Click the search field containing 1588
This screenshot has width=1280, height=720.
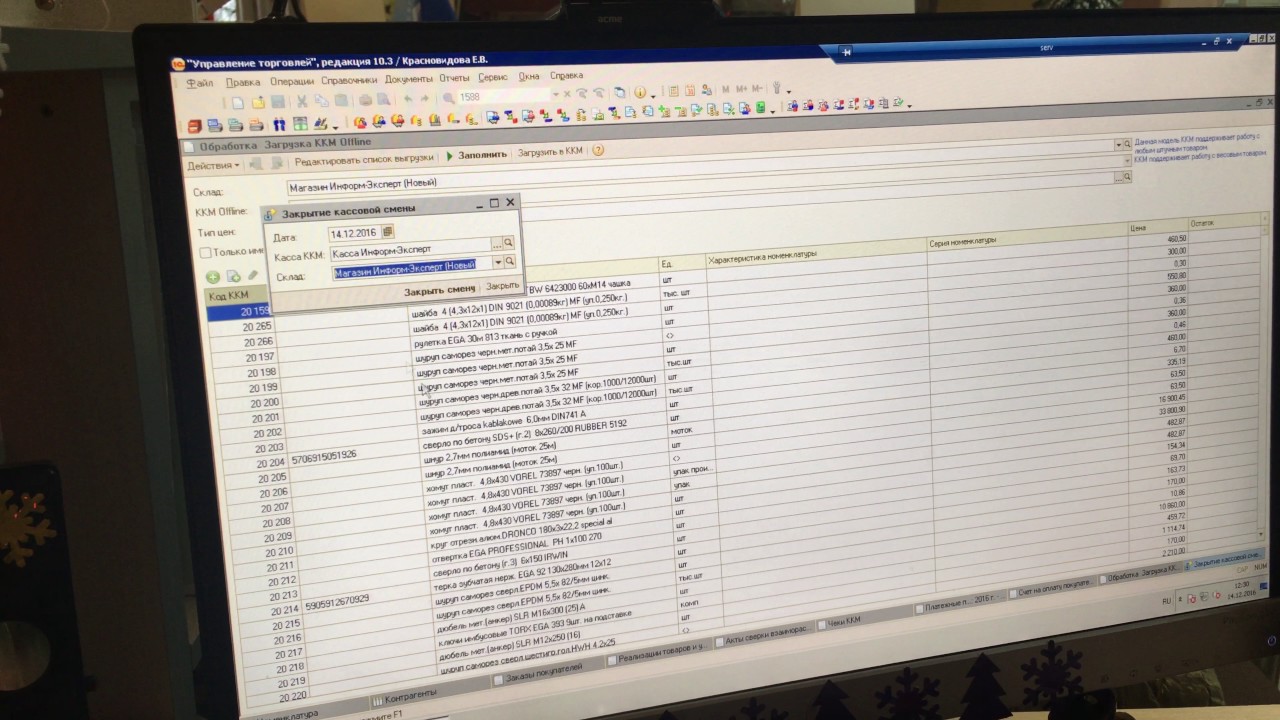click(x=505, y=97)
